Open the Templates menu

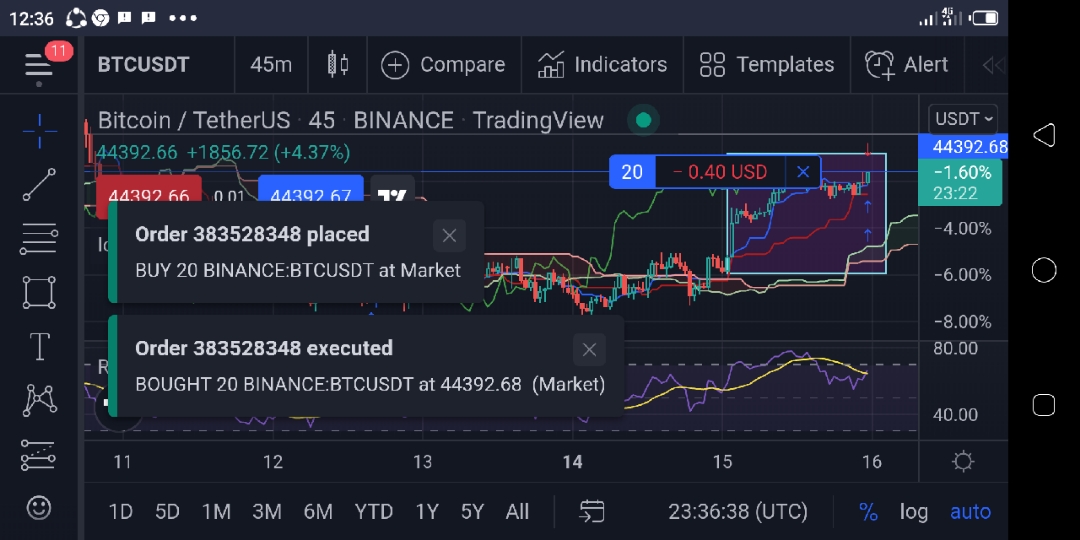767,65
